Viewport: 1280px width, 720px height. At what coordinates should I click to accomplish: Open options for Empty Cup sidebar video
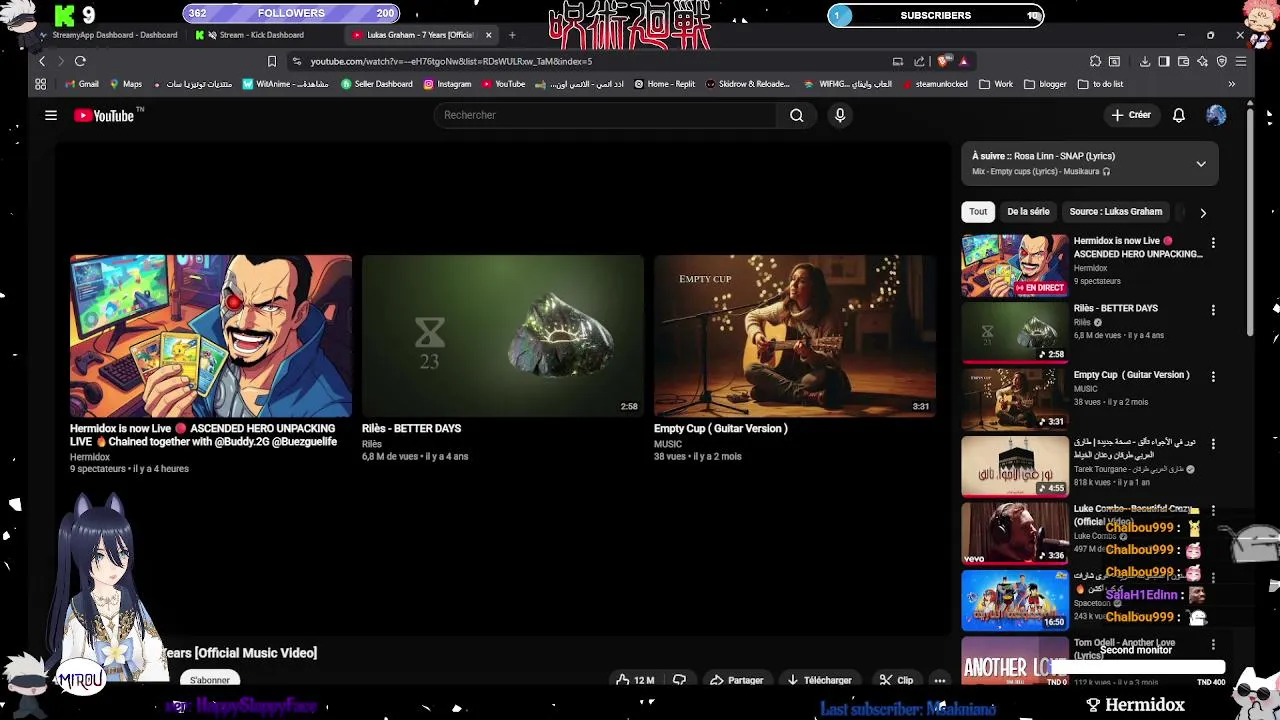[1213, 377]
